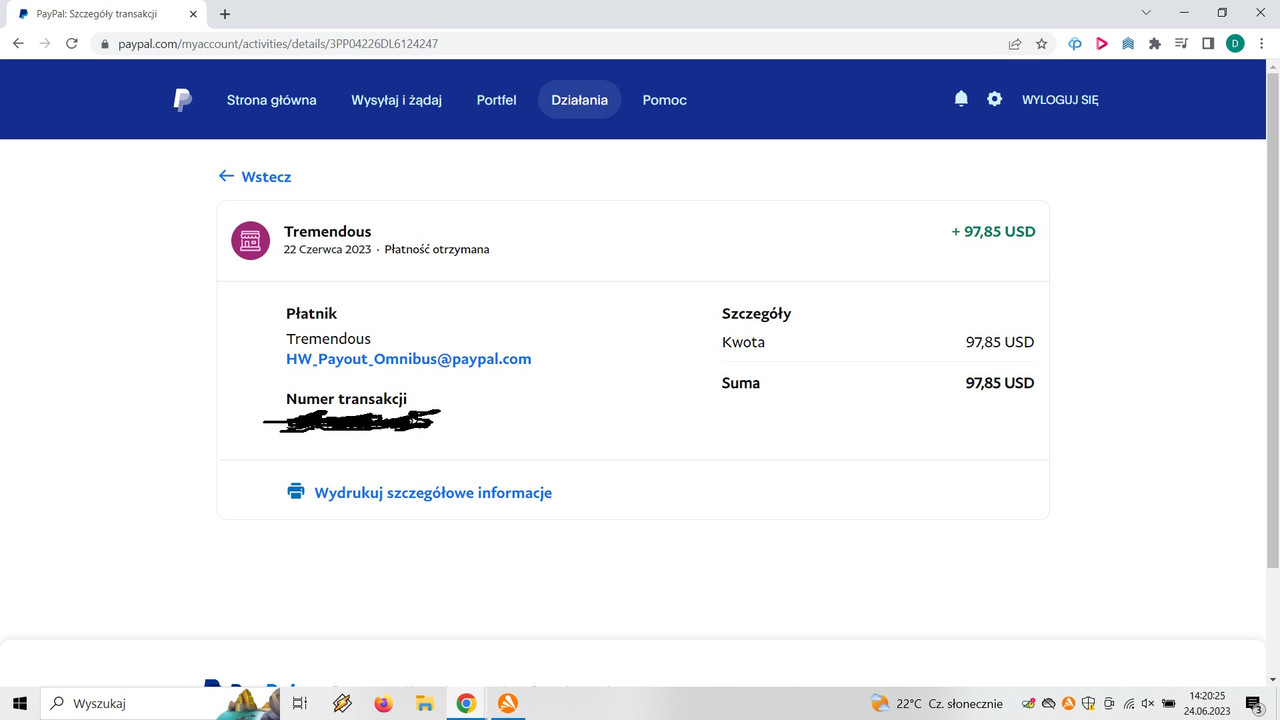This screenshot has width=1280, height=720.
Task: Click the Wyszukaj taskbar search box
Action: tap(160, 703)
